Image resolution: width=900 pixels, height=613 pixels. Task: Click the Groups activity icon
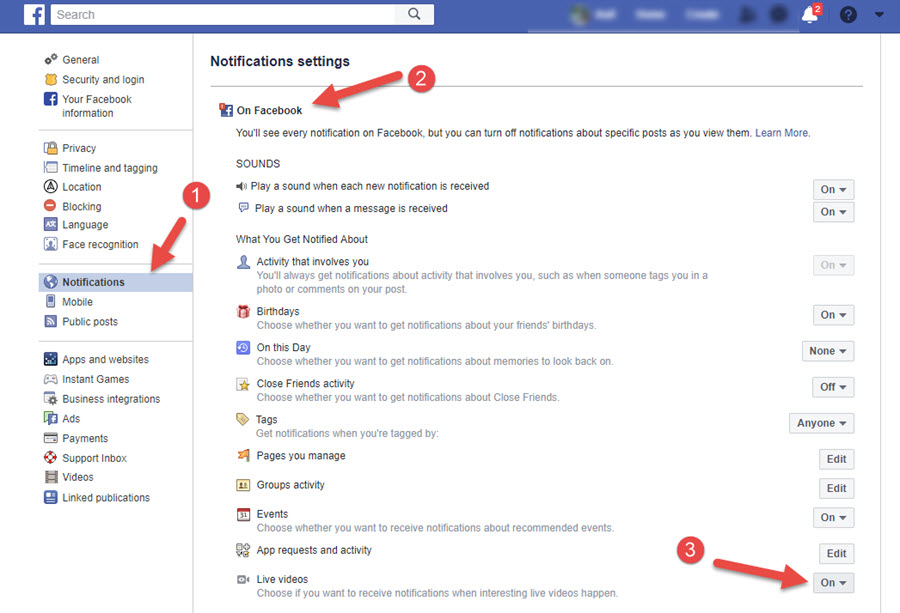(243, 485)
